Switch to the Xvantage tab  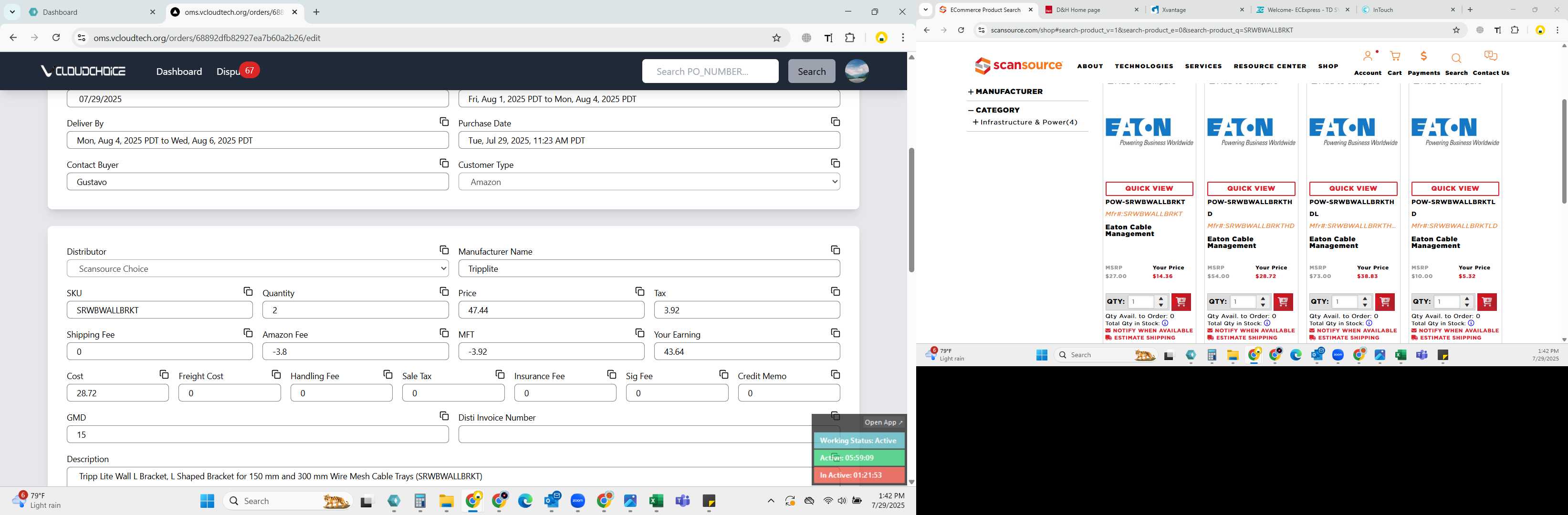1197,10
